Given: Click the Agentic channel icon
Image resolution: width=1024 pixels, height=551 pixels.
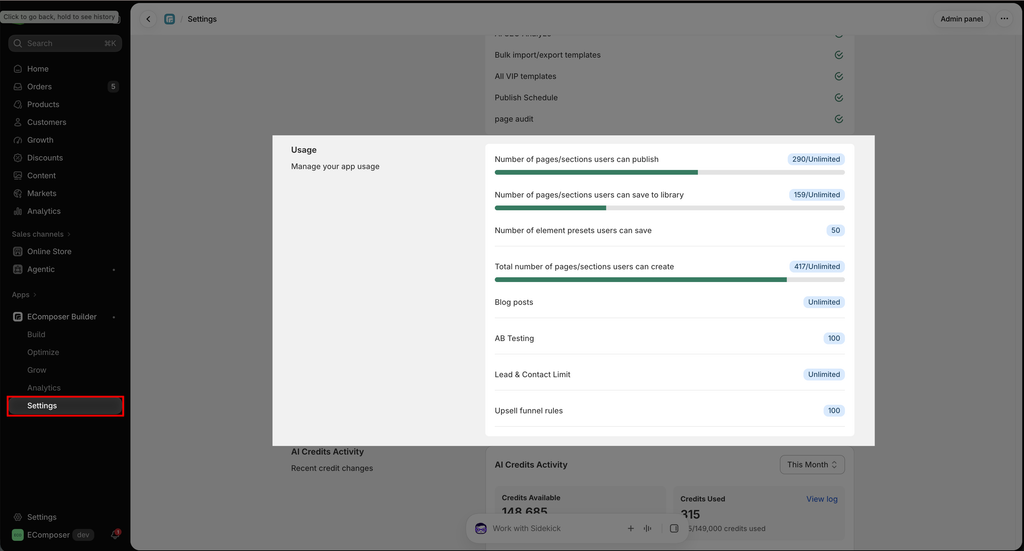Looking at the screenshot, I should click(18, 269).
